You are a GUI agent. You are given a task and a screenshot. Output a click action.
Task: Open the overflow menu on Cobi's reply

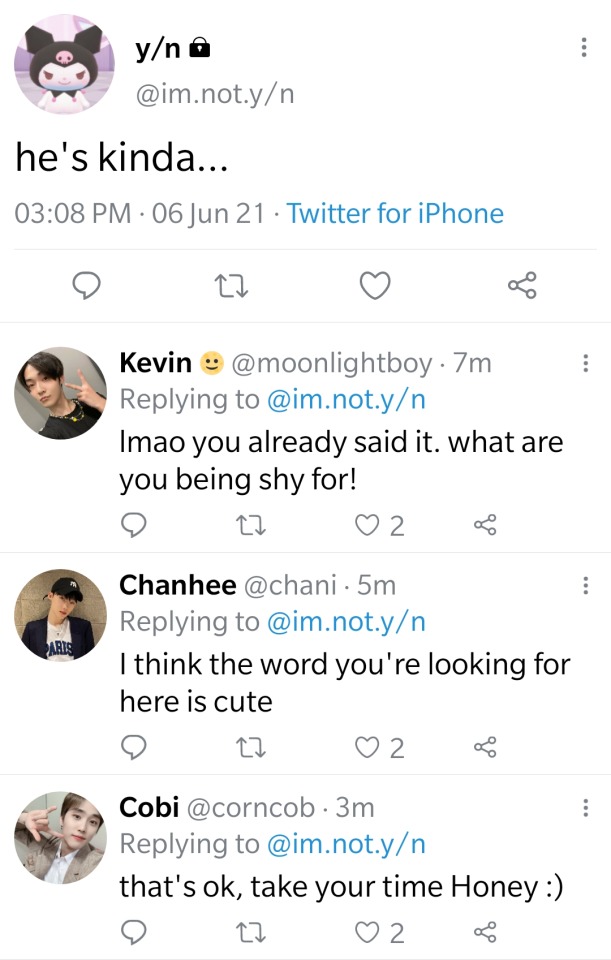pos(586,808)
